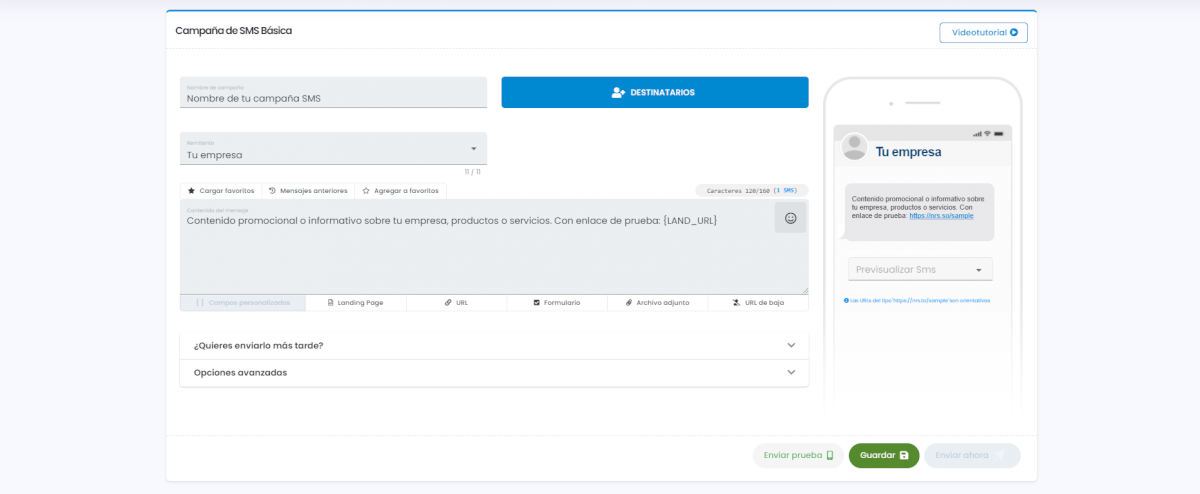Click Agregar a favoritos
The image size is (1200, 494).
click(x=400, y=190)
